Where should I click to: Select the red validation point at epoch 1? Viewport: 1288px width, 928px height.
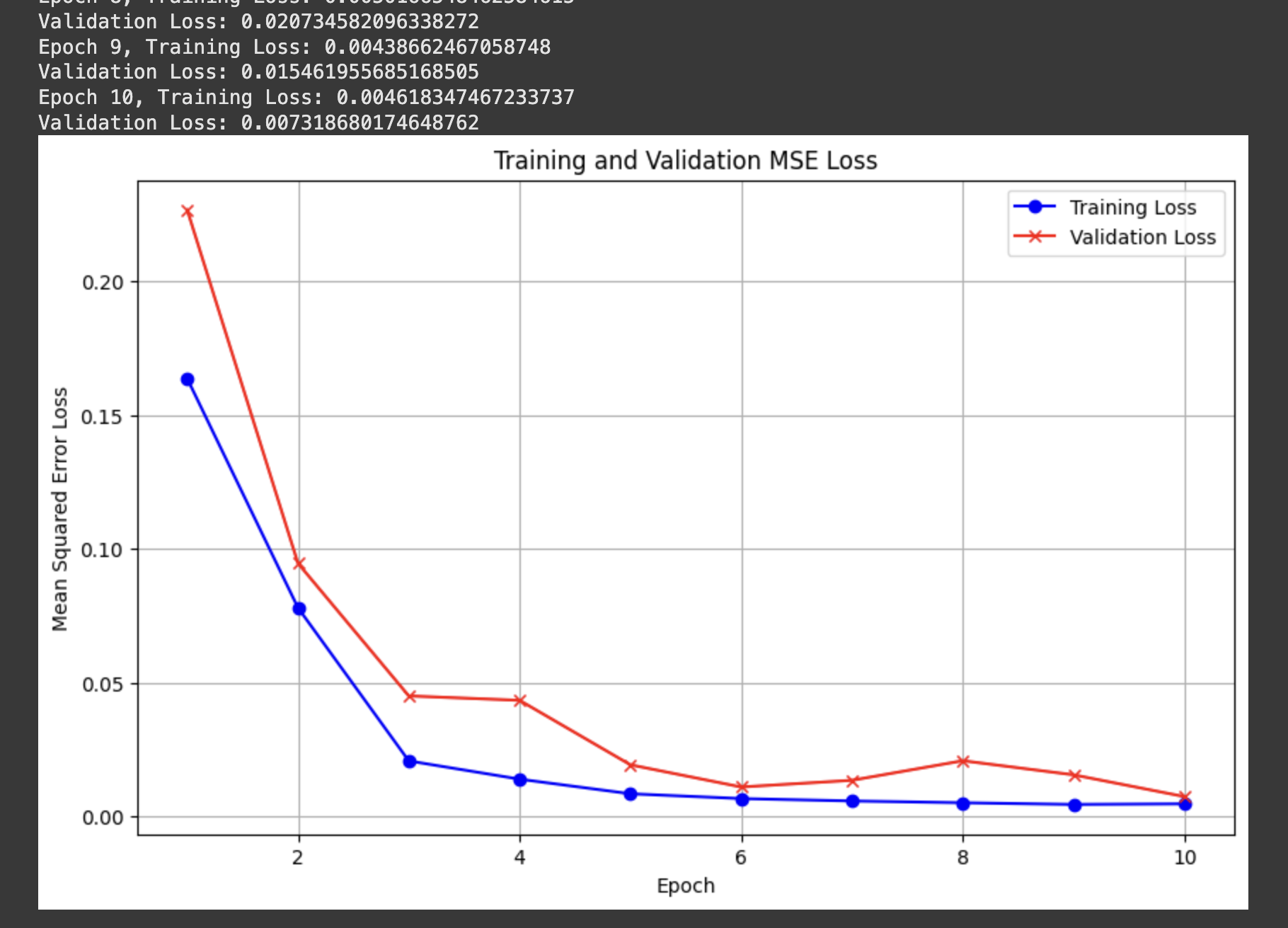pos(188,212)
